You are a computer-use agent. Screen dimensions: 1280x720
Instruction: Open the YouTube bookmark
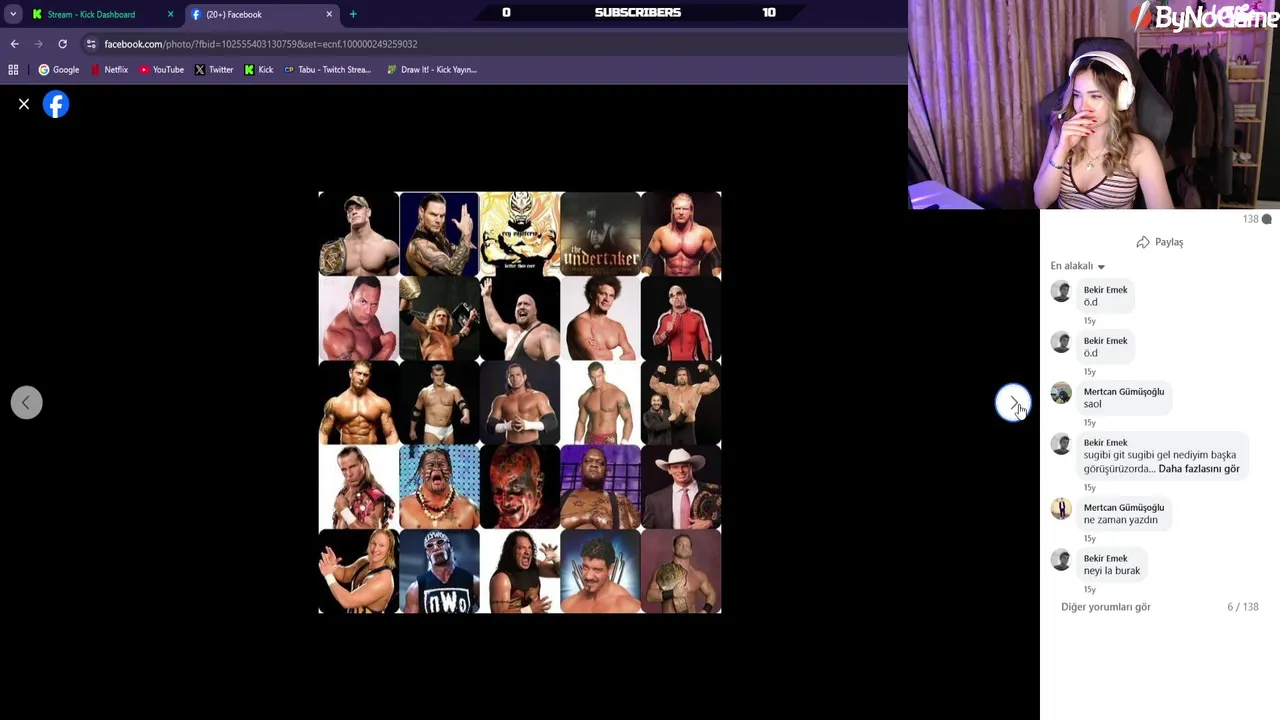tap(161, 70)
